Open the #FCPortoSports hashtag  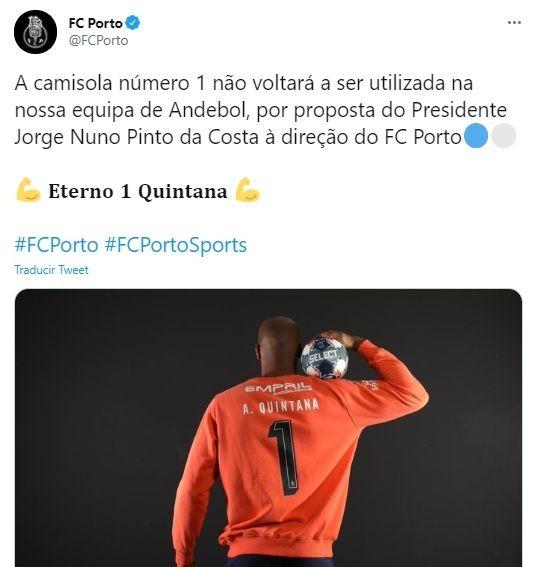(176, 245)
